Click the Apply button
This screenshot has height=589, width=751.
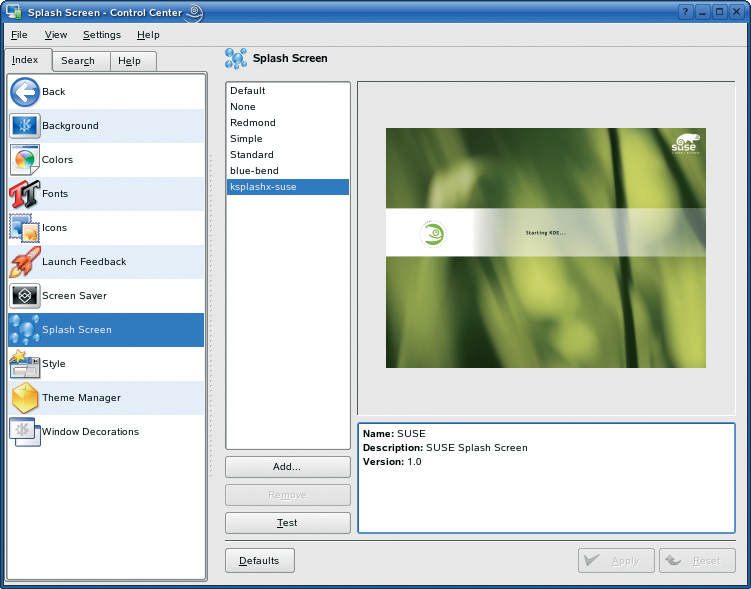point(616,561)
